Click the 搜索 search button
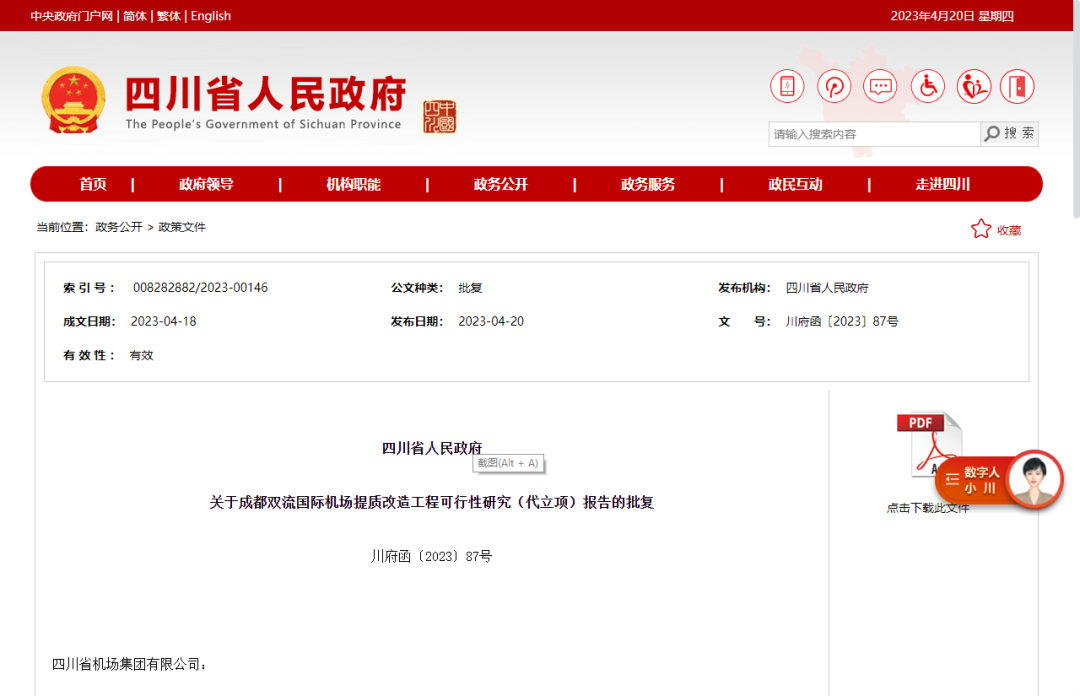1080x696 pixels. pos(1010,134)
